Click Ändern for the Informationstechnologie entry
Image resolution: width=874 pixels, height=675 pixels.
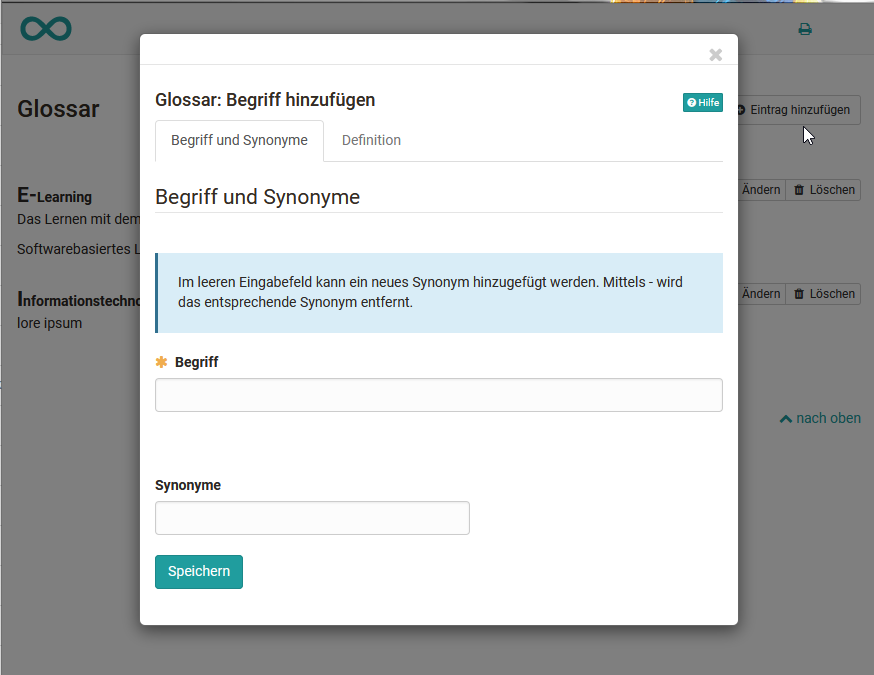click(x=760, y=294)
